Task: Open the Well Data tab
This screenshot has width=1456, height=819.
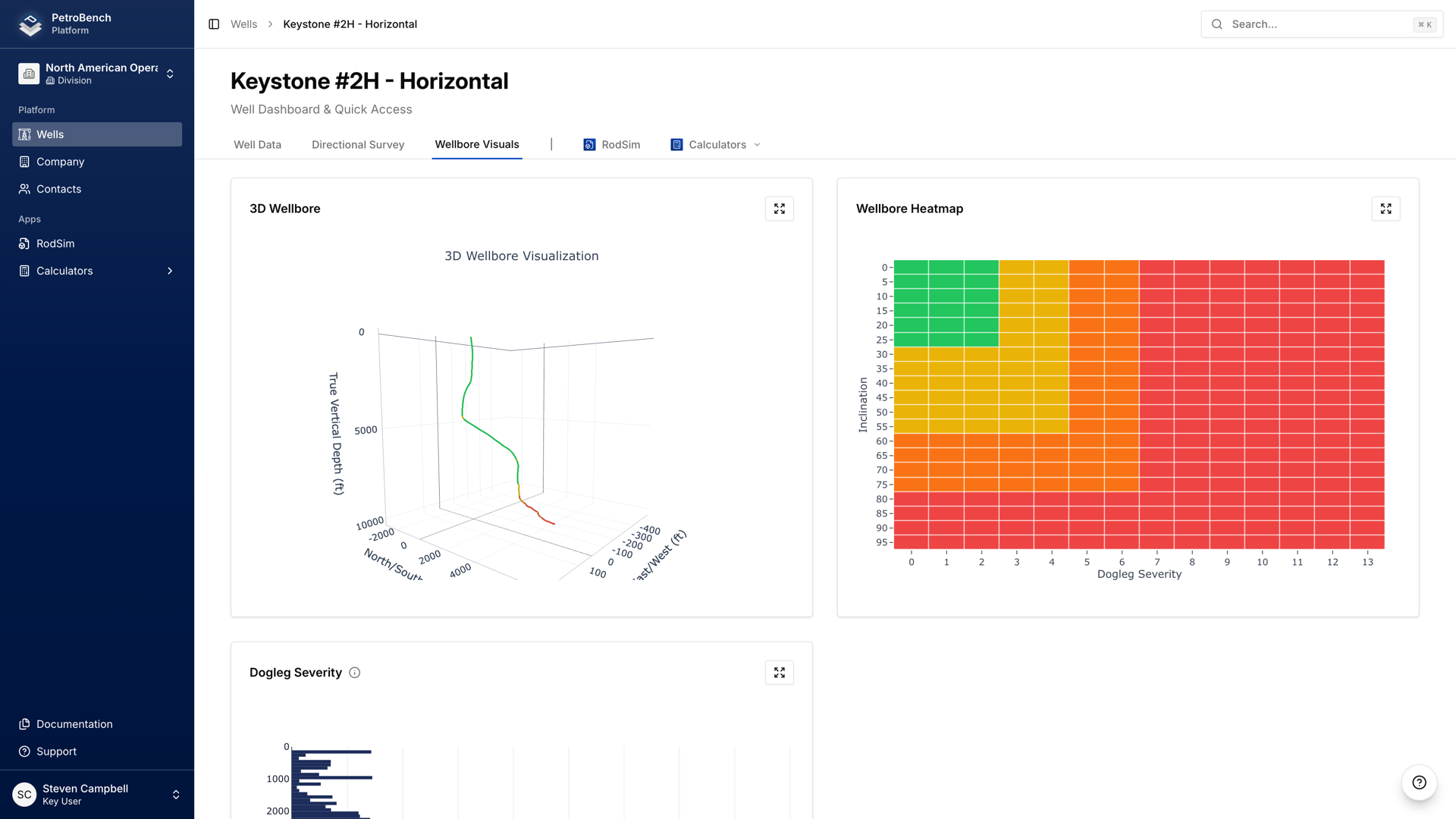Action: (x=257, y=144)
